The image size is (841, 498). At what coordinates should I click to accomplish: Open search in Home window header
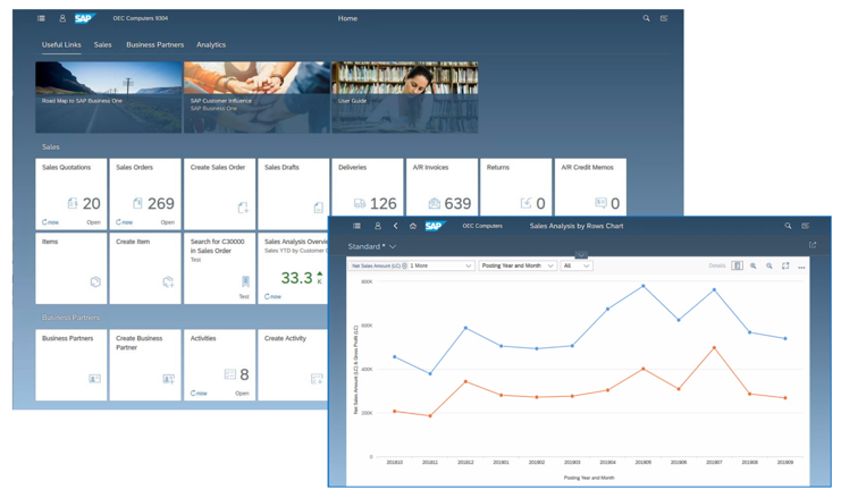(646, 18)
